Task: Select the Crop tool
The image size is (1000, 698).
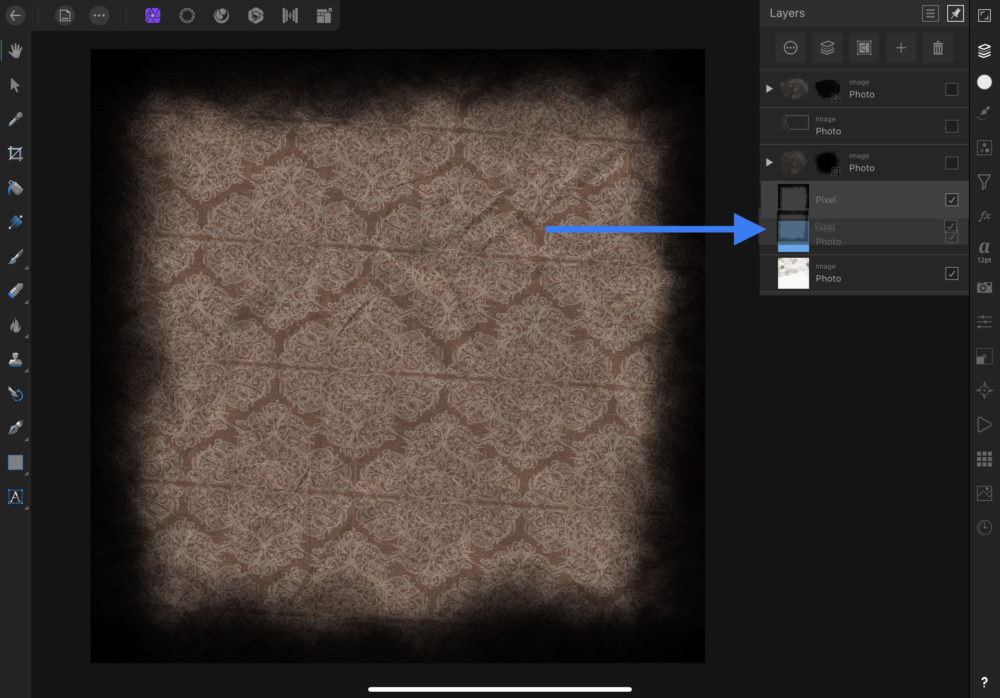Action: pos(15,153)
